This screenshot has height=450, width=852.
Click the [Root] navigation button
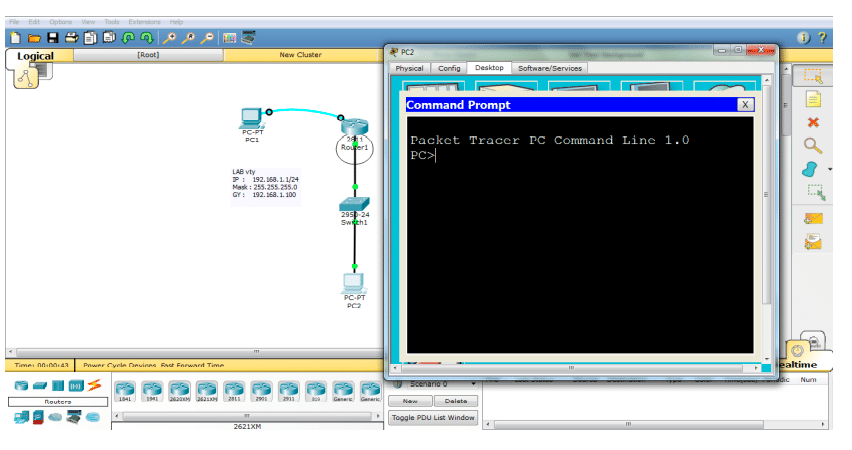pyautogui.click(x=148, y=55)
